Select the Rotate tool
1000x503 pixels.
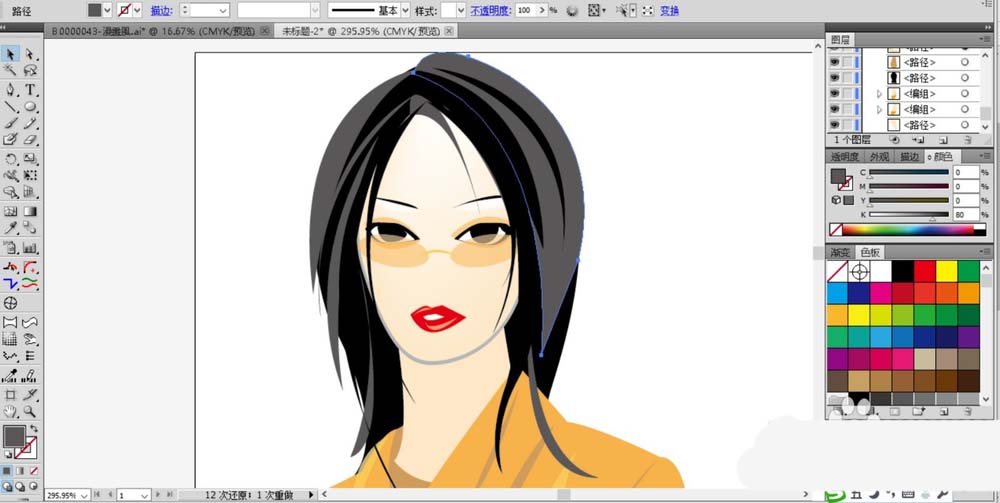(x=11, y=159)
